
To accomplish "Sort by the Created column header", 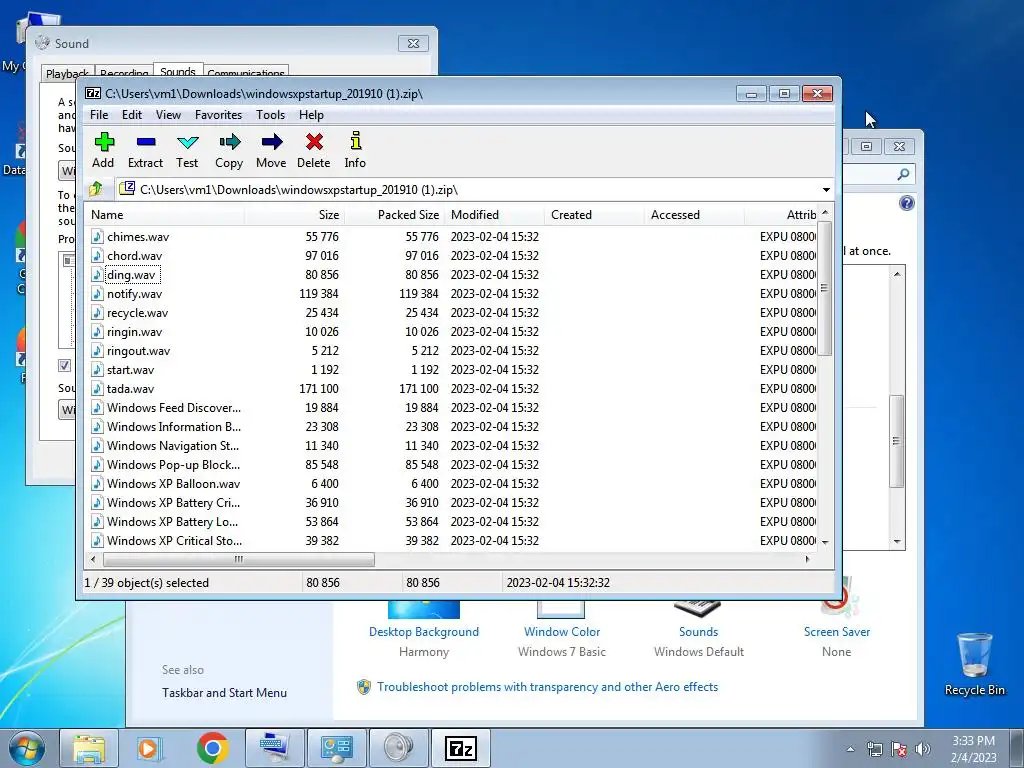I will [594, 215].
